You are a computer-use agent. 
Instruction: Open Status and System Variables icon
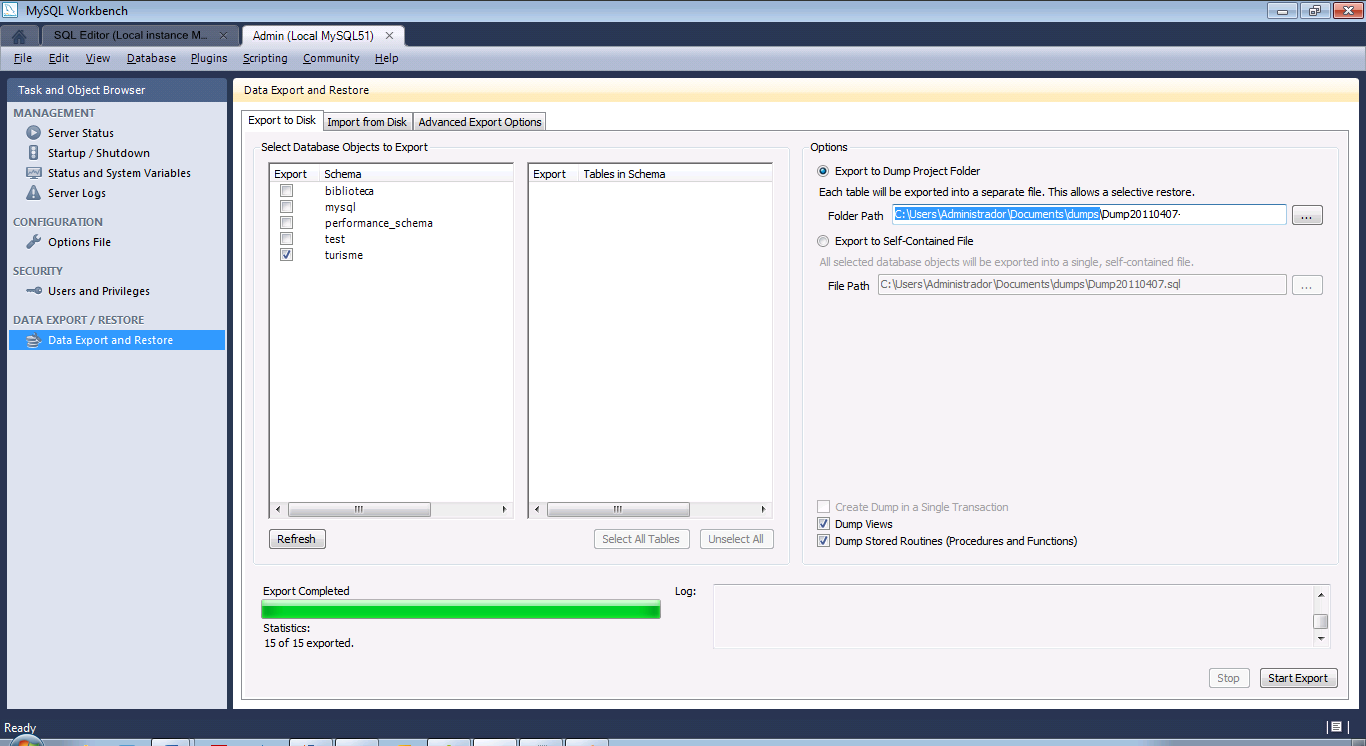(34, 173)
